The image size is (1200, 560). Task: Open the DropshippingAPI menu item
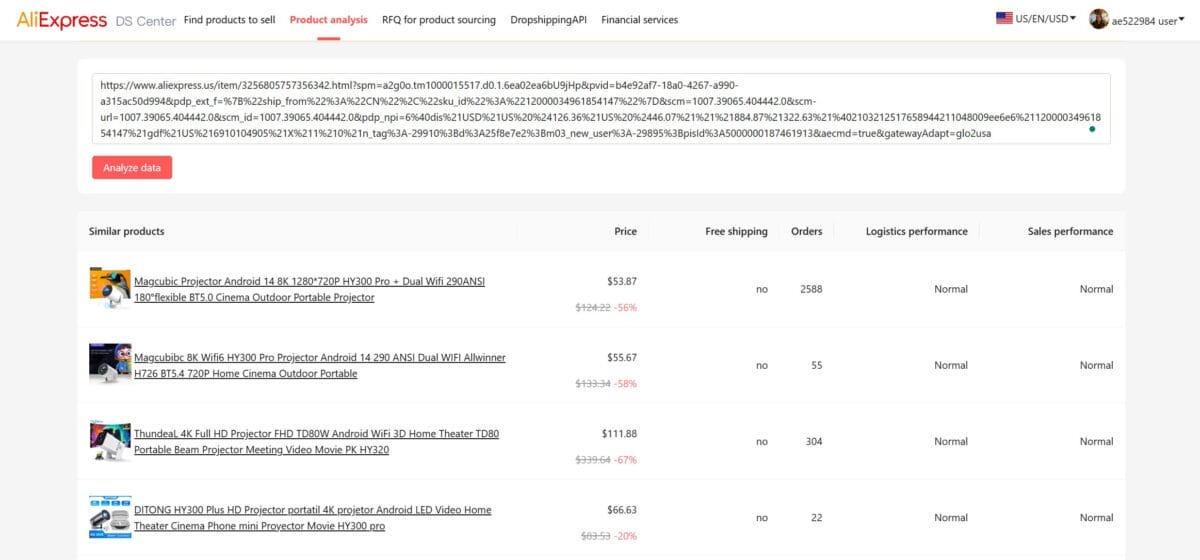pyautogui.click(x=548, y=19)
